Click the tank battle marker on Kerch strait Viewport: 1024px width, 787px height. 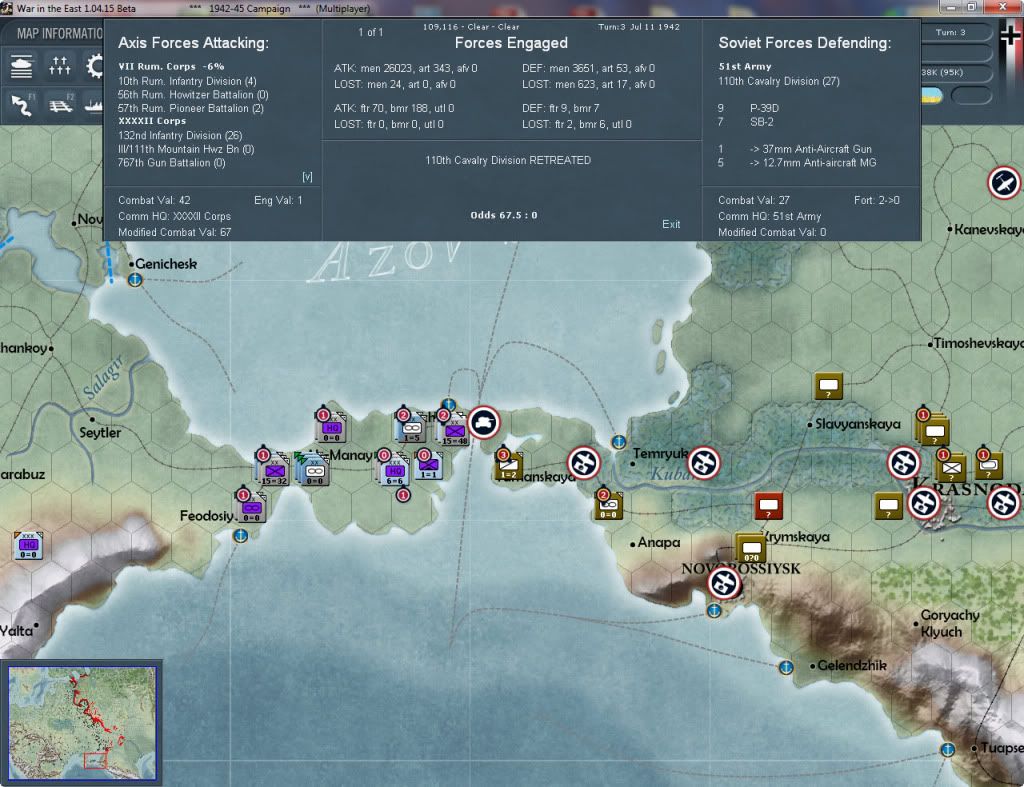tap(484, 423)
